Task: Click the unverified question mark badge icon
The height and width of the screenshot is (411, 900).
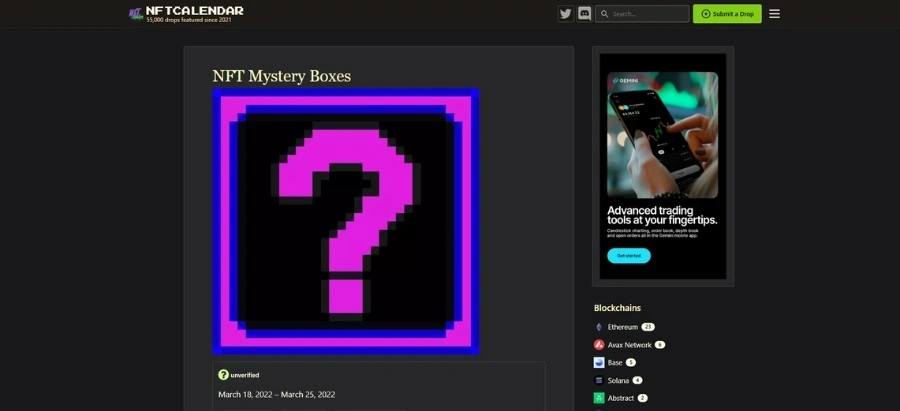Action: click(223, 375)
